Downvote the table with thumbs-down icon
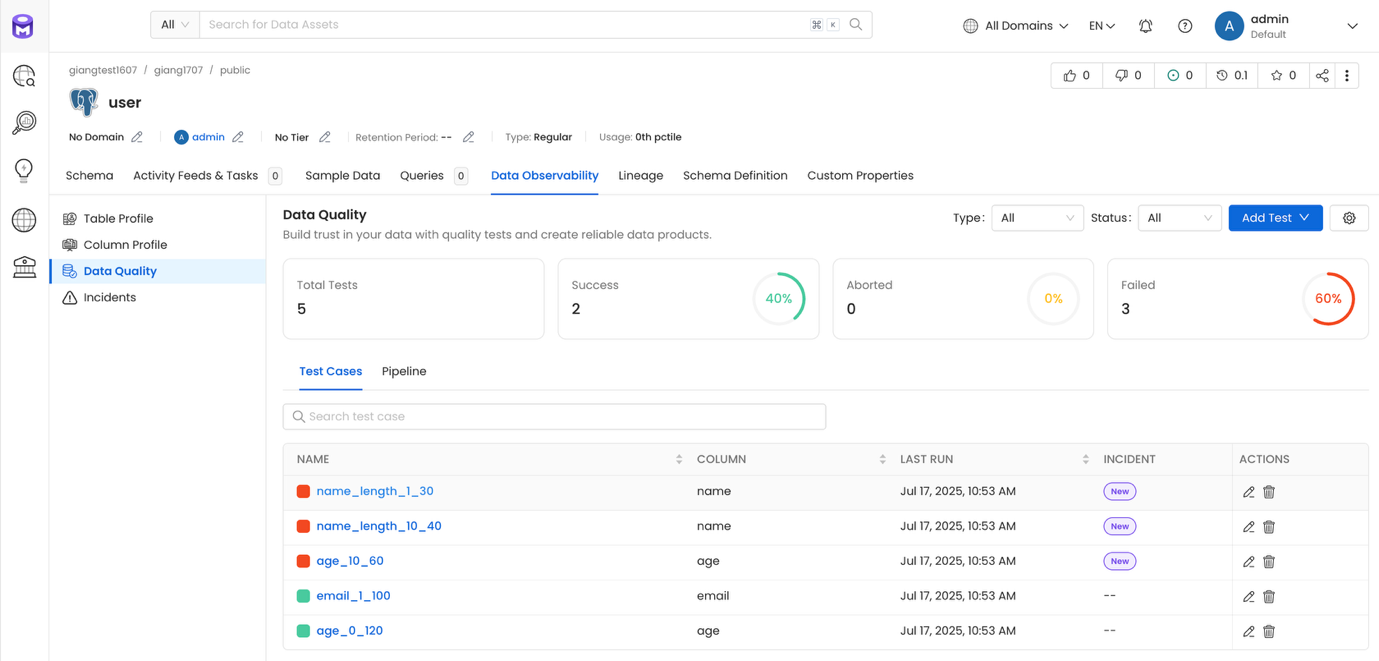 tap(1128, 75)
